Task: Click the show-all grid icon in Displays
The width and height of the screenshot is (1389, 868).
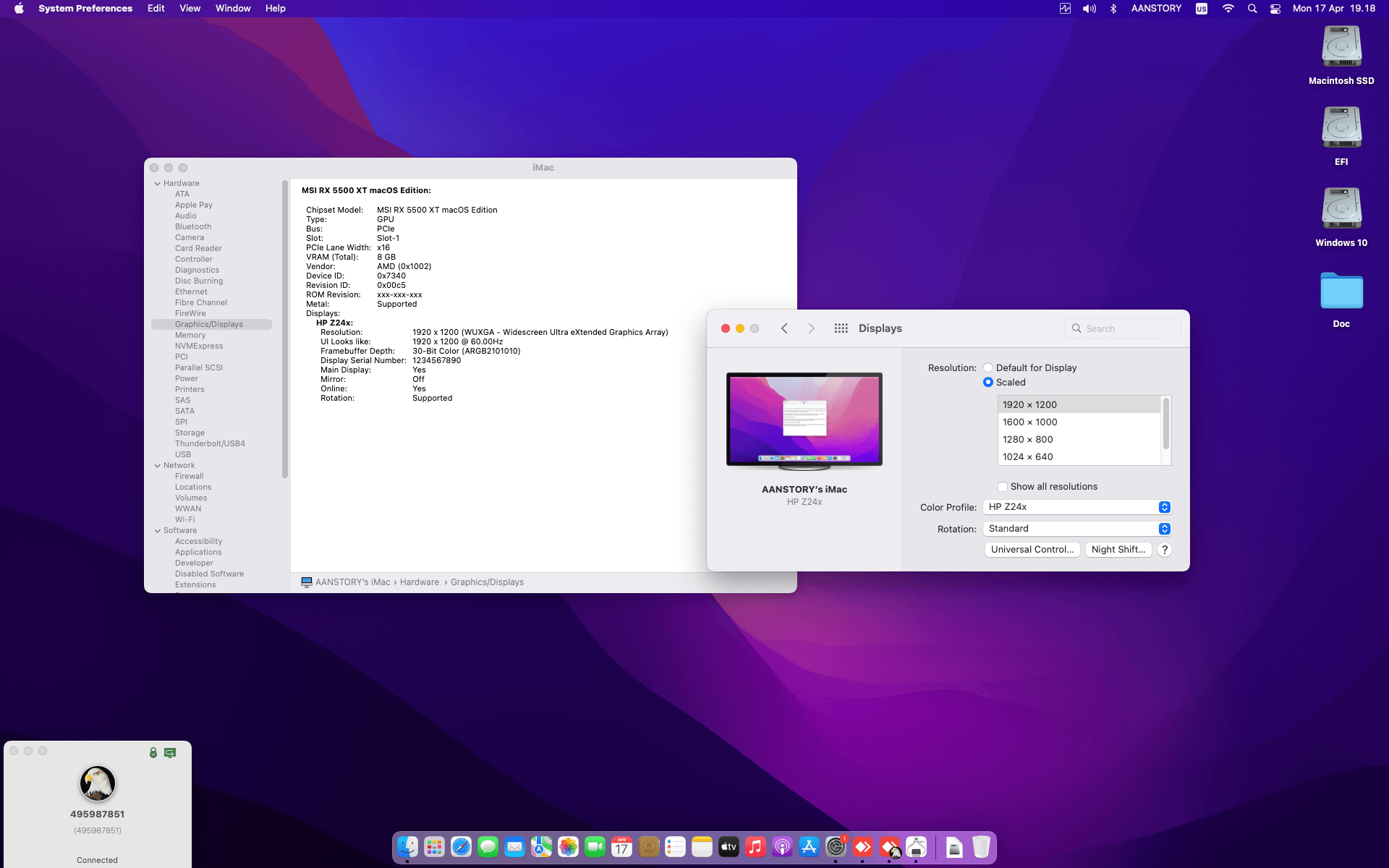Action: click(841, 328)
